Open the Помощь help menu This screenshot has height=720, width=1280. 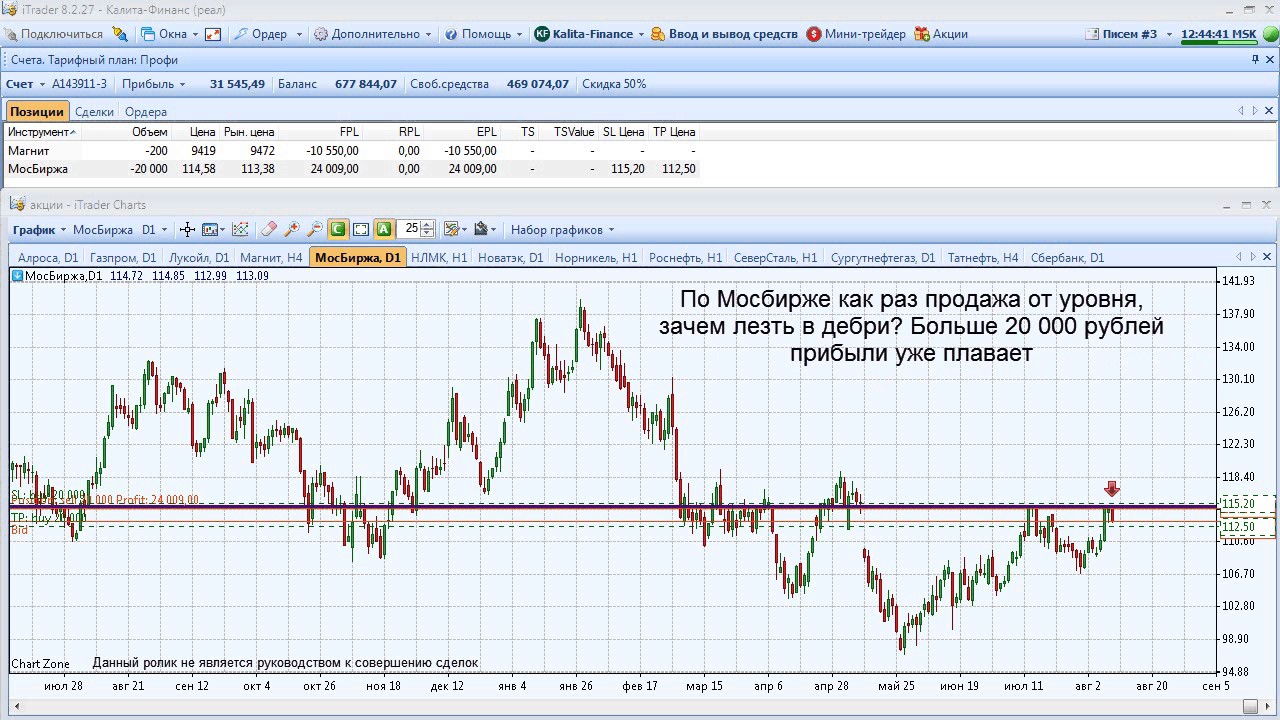pyautogui.click(x=484, y=34)
